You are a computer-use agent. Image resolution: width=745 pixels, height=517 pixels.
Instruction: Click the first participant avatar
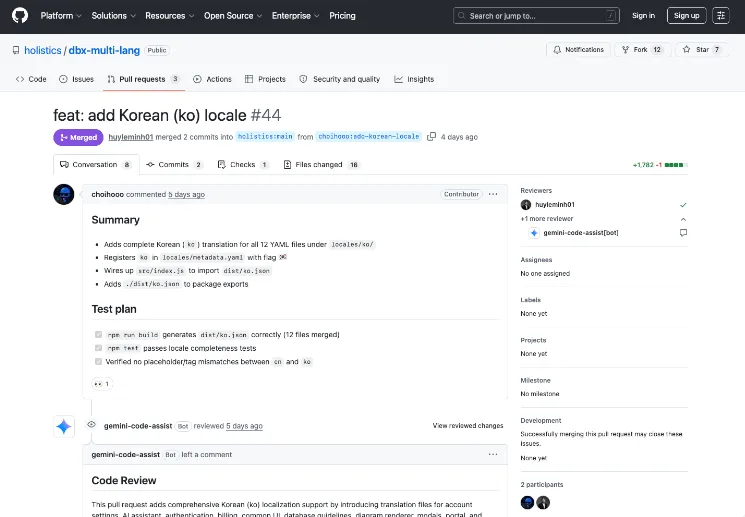pyautogui.click(x=527, y=502)
